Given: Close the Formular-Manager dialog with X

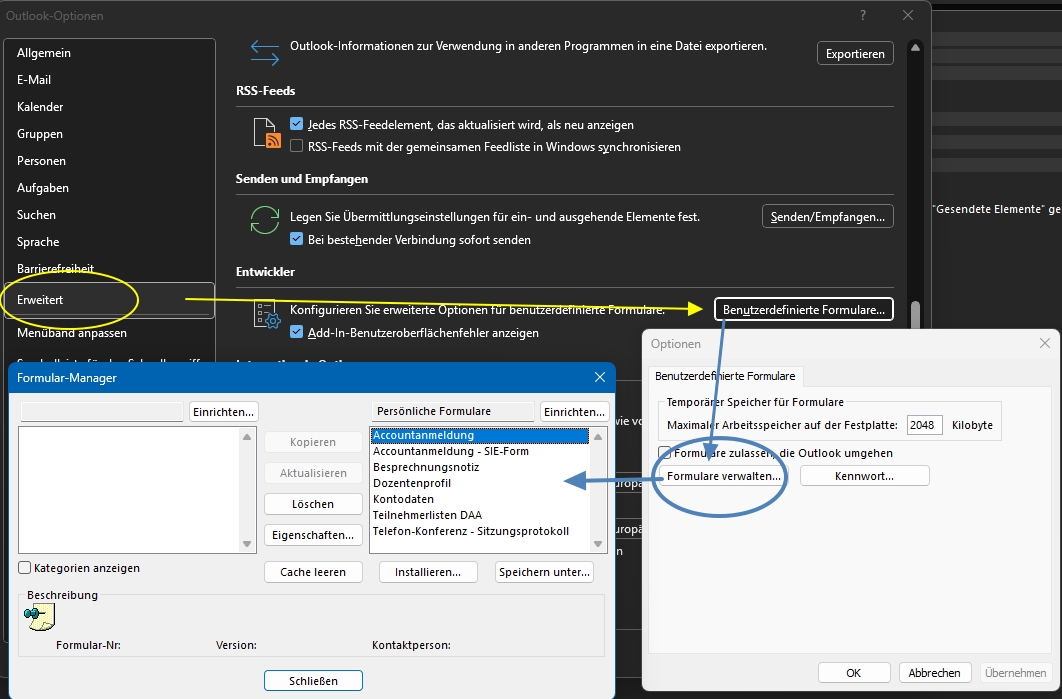Looking at the screenshot, I should pyautogui.click(x=599, y=377).
